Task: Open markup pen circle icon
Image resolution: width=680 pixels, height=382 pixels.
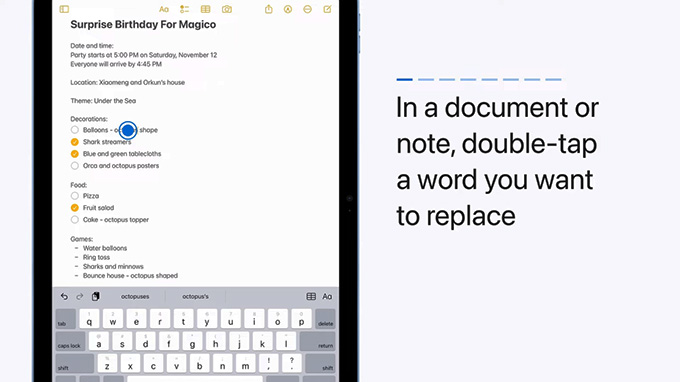Action: click(x=288, y=9)
